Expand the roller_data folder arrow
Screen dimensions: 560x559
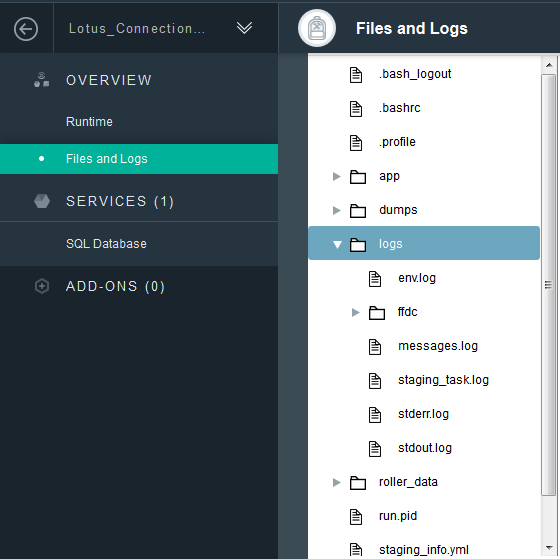tap(336, 483)
